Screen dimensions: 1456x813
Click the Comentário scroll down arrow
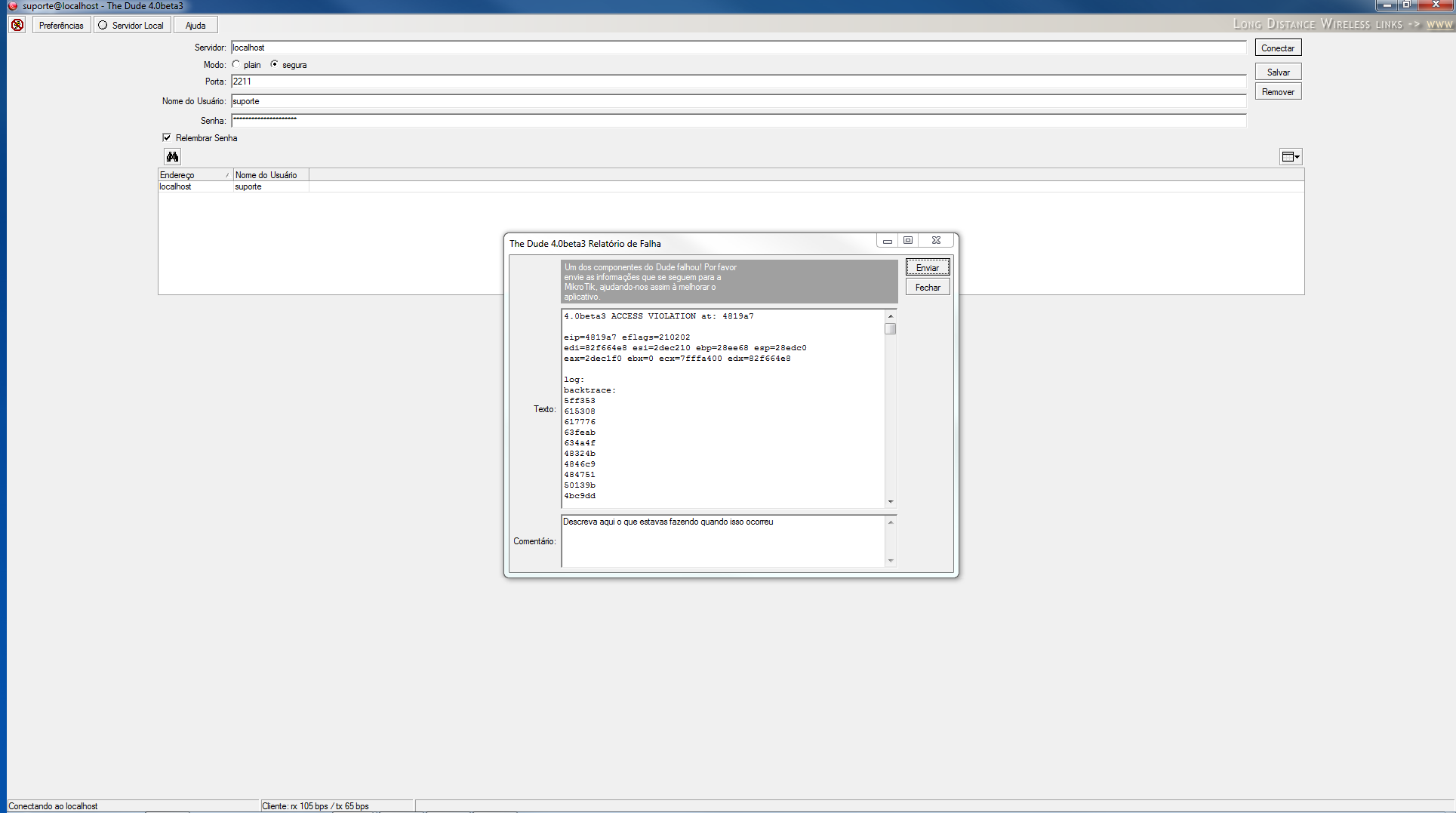pos(891,561)
